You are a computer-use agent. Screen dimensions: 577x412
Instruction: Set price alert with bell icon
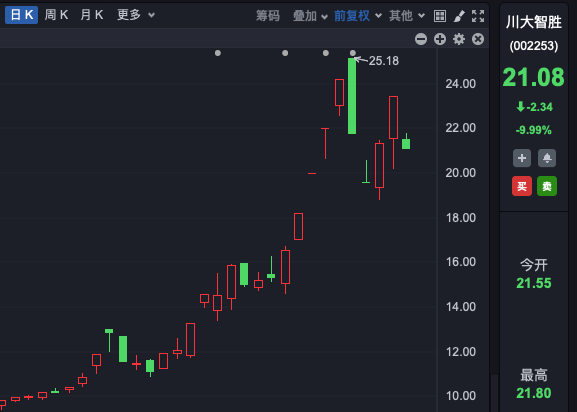pos(547,158)
